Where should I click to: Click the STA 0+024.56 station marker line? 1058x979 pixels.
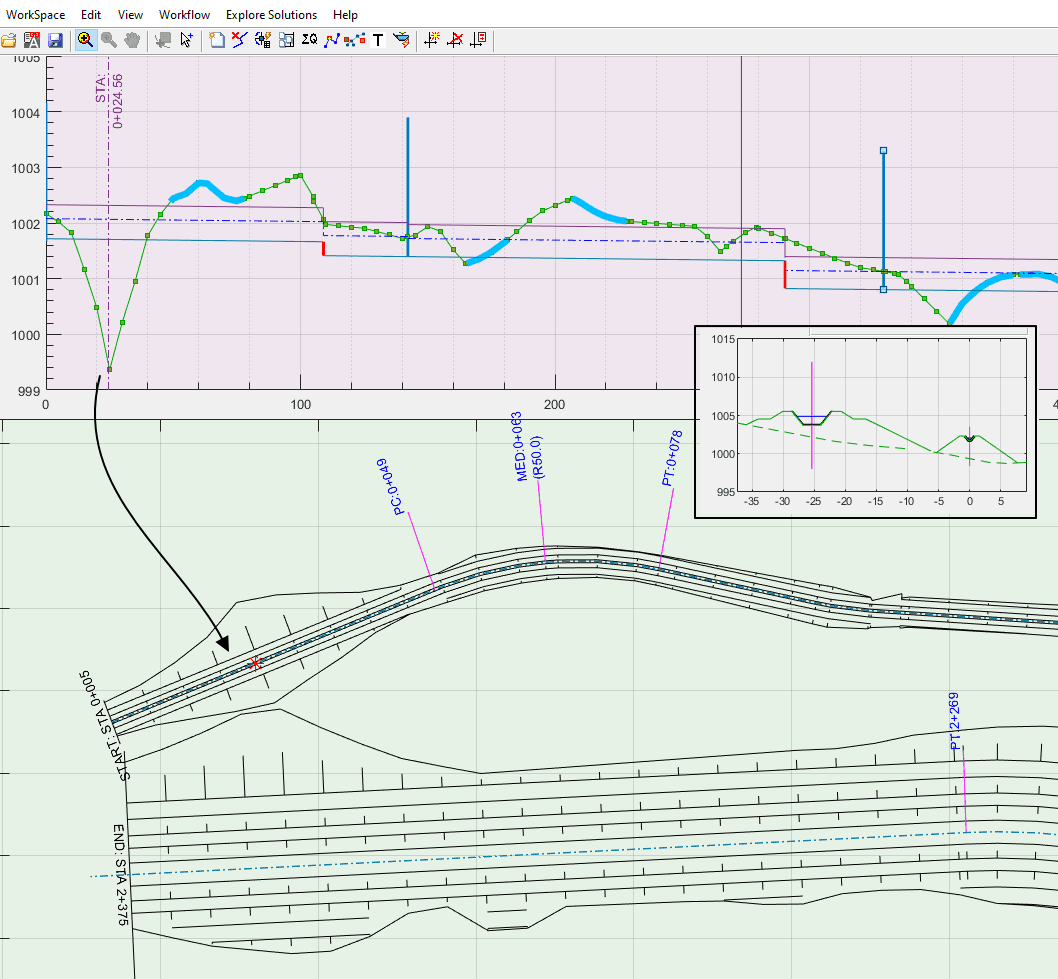tap(108, 250)
